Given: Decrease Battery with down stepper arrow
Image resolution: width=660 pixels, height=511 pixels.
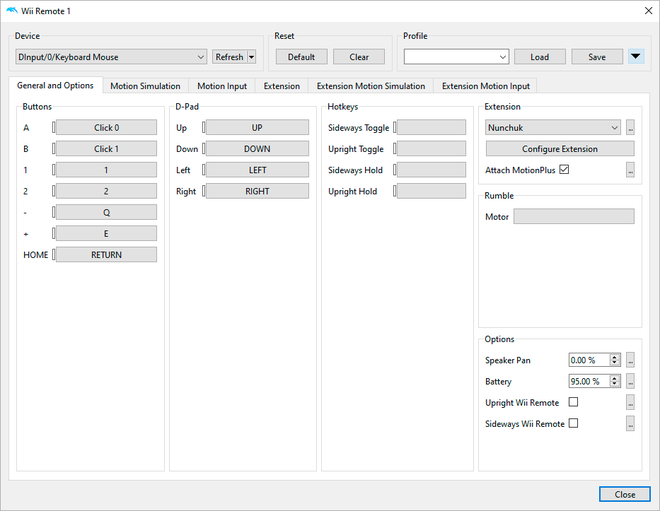Looking at the screenshot, I should (x=615, y=384).
